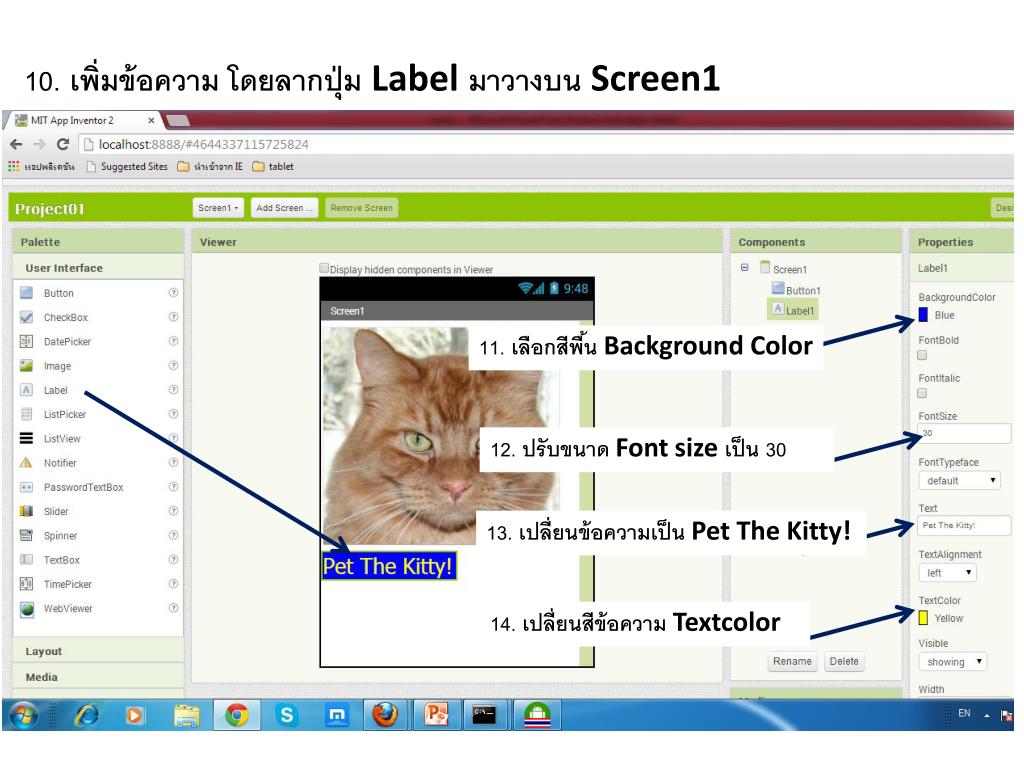1024x768 pixels.
Task: Select Label1 in the Components tree
Action: click(x=793, y=310)
